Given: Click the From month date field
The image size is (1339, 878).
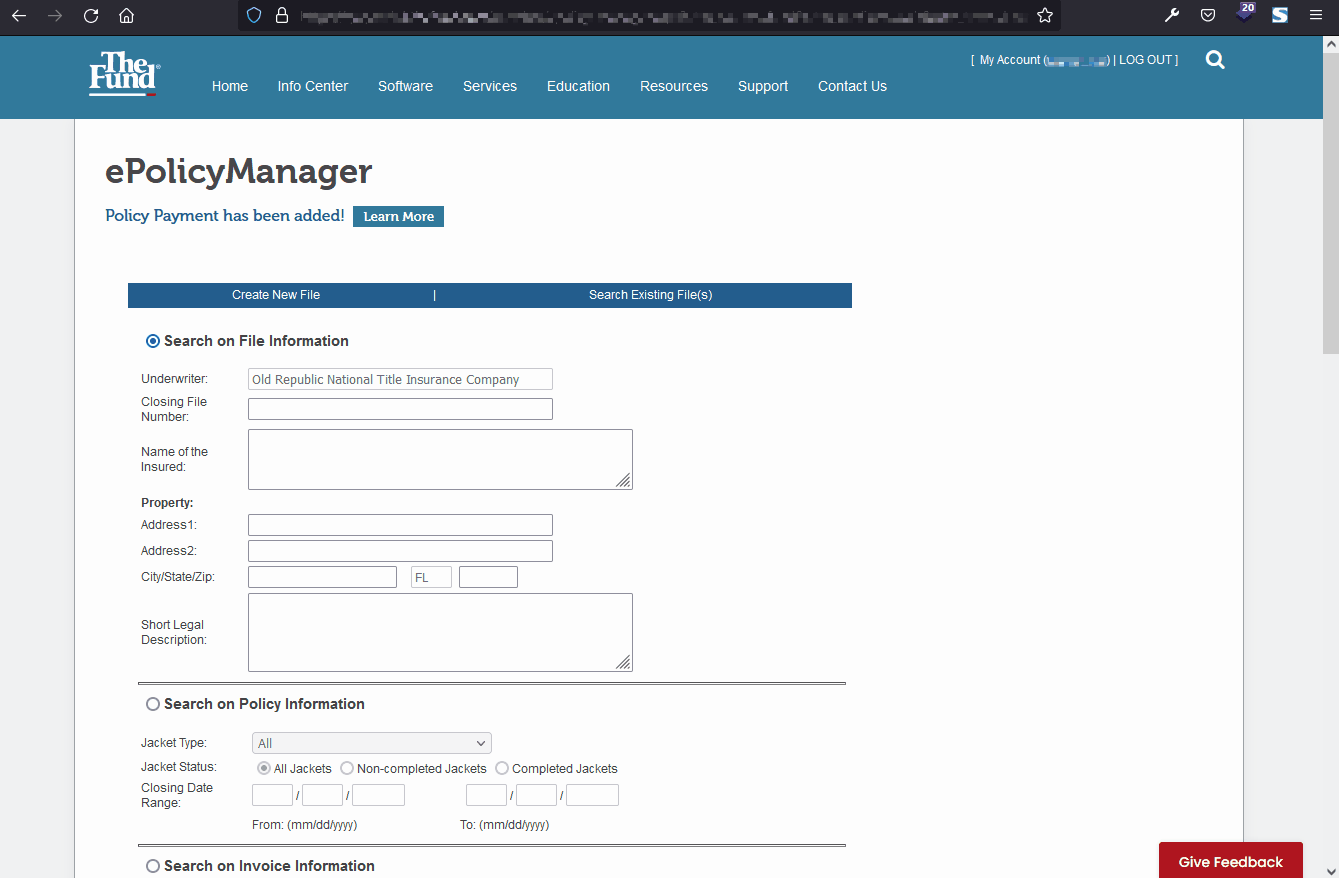Looking at the screenshot, I should (x=272, y=795).
